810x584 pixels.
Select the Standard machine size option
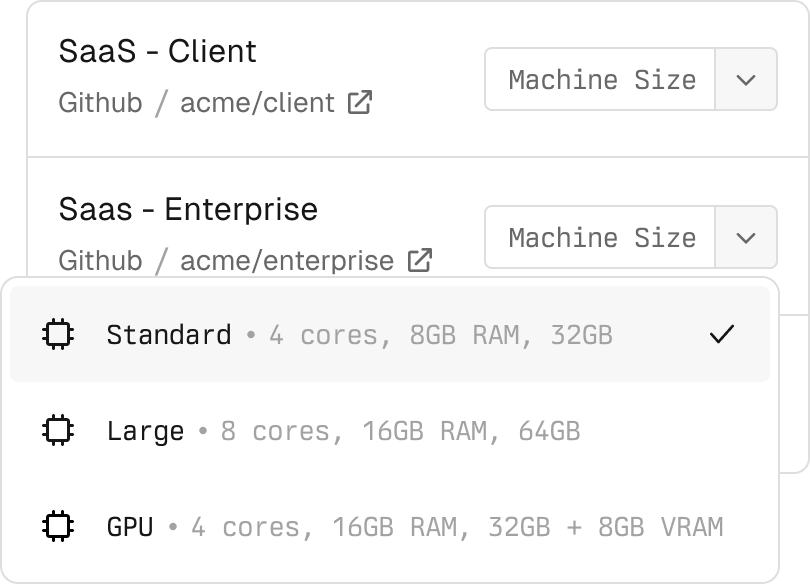coord(169,334)
